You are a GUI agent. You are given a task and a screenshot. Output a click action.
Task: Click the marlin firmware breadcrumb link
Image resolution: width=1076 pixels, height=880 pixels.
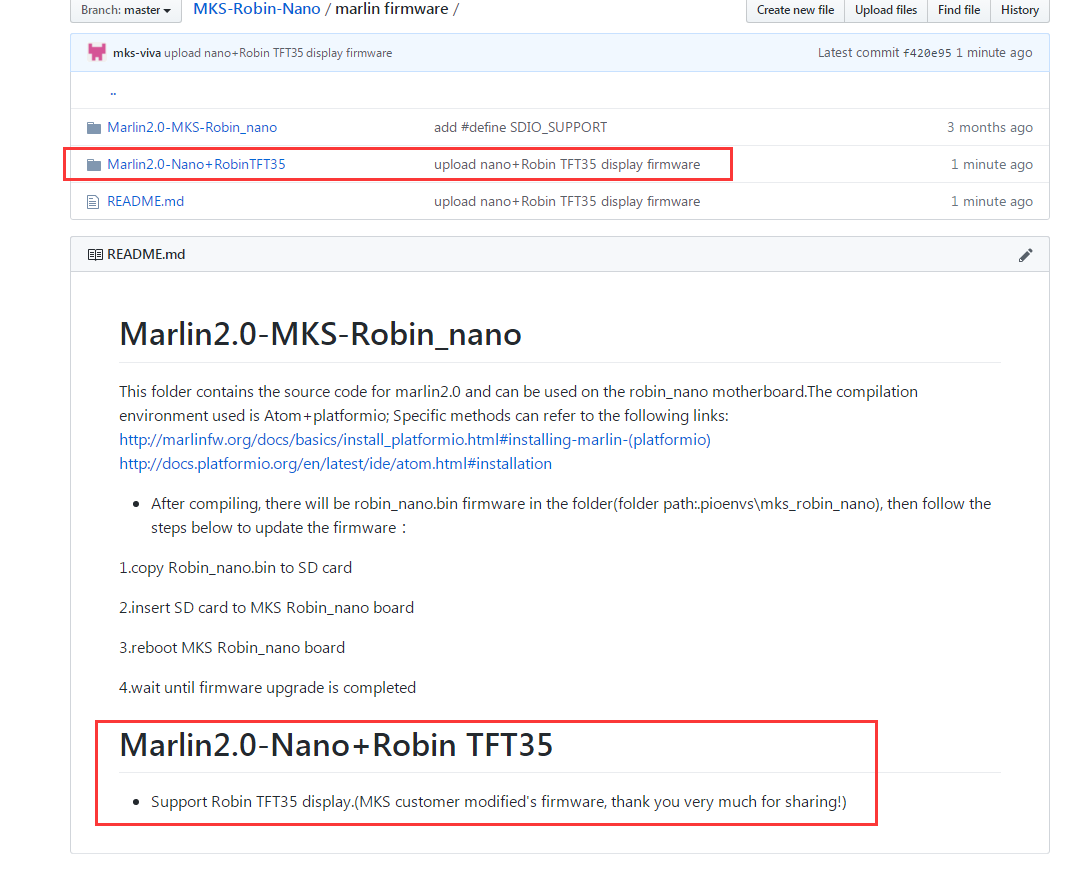tap(392, 8)
